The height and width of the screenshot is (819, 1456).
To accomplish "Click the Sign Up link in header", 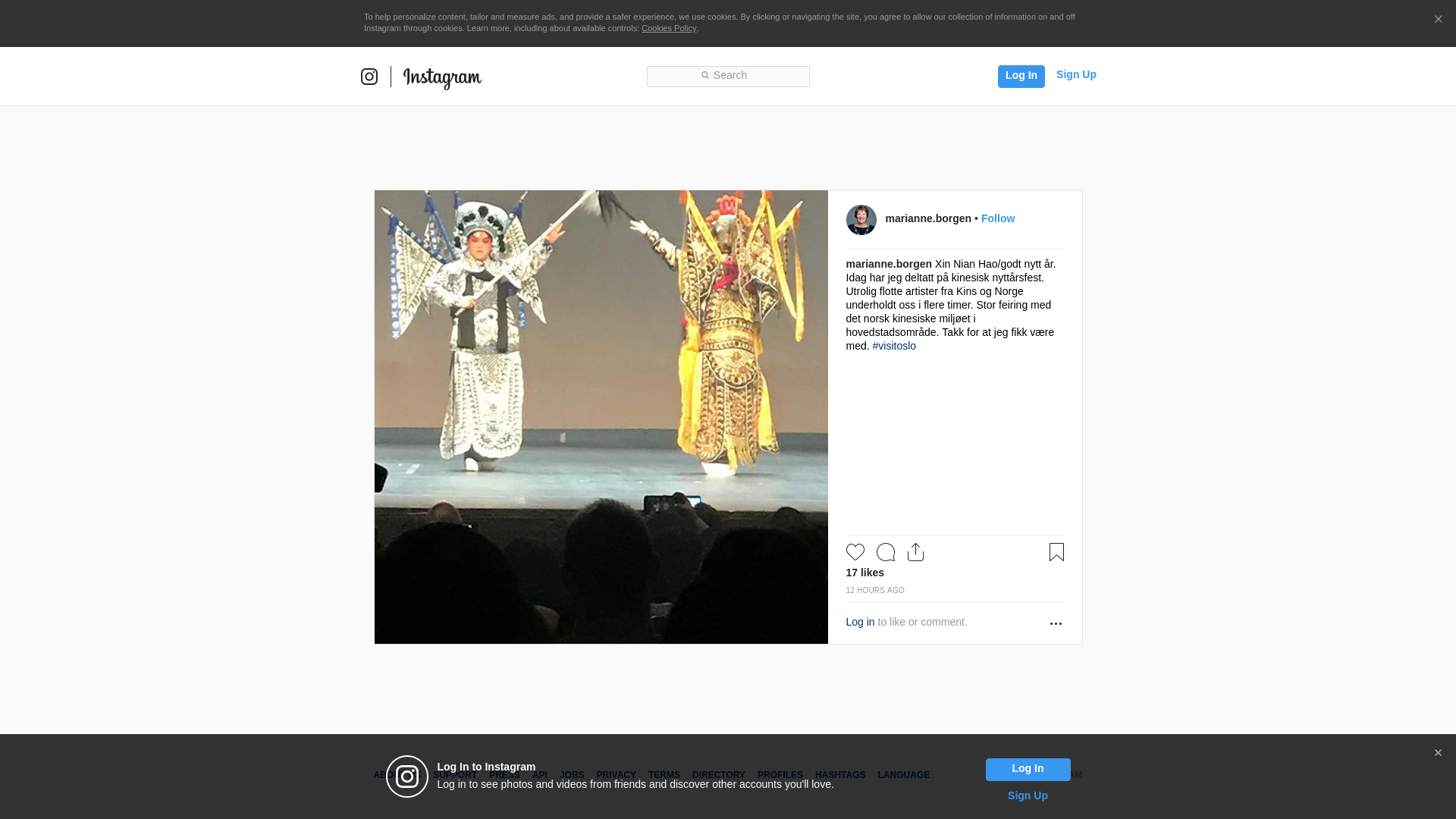I will 1076,74.
